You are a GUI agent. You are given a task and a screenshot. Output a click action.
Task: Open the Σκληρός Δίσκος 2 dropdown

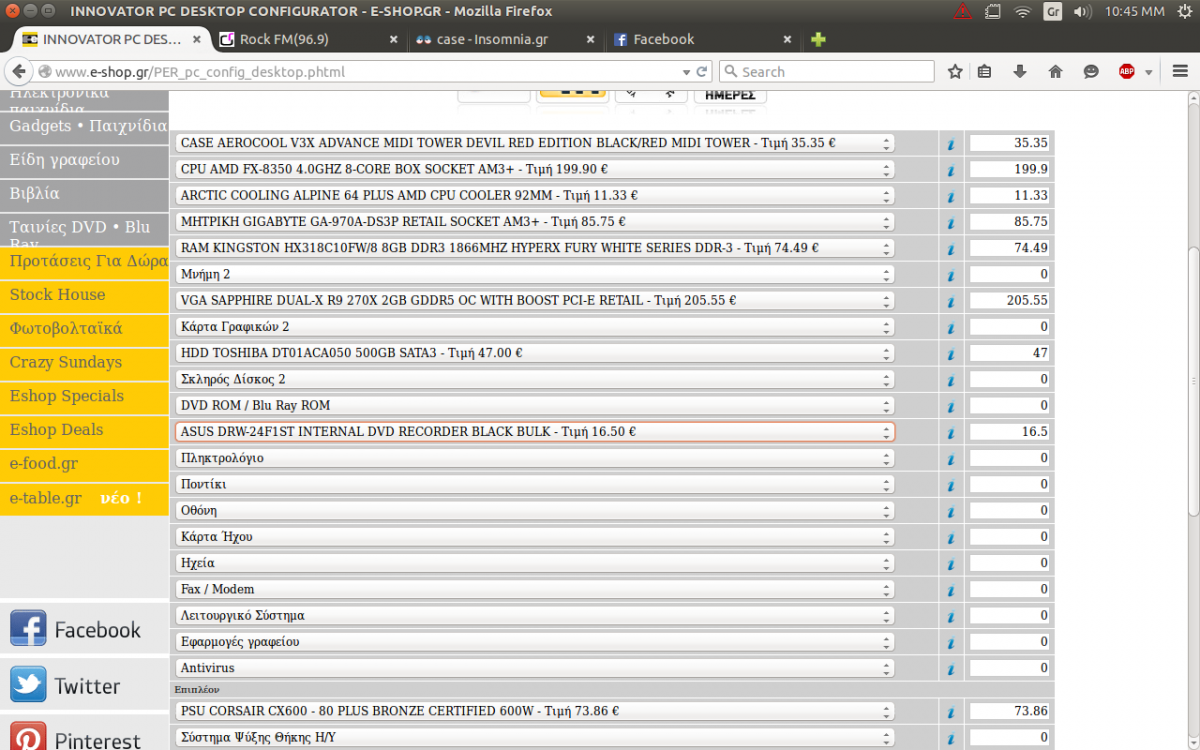point(535,379)
